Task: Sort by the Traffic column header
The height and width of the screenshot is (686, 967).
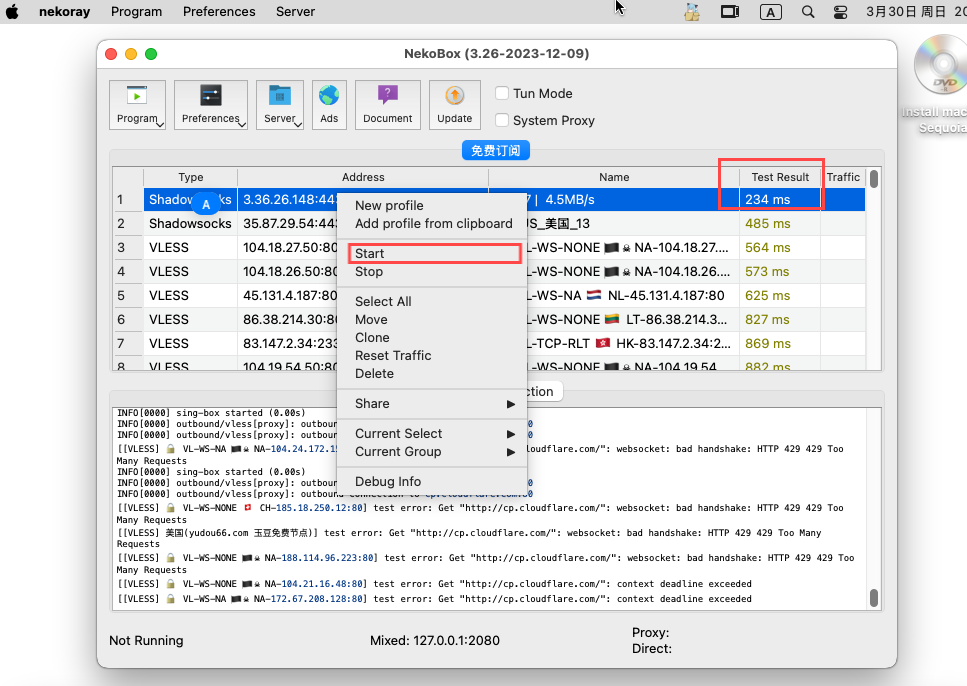Action: click(843, 177)
